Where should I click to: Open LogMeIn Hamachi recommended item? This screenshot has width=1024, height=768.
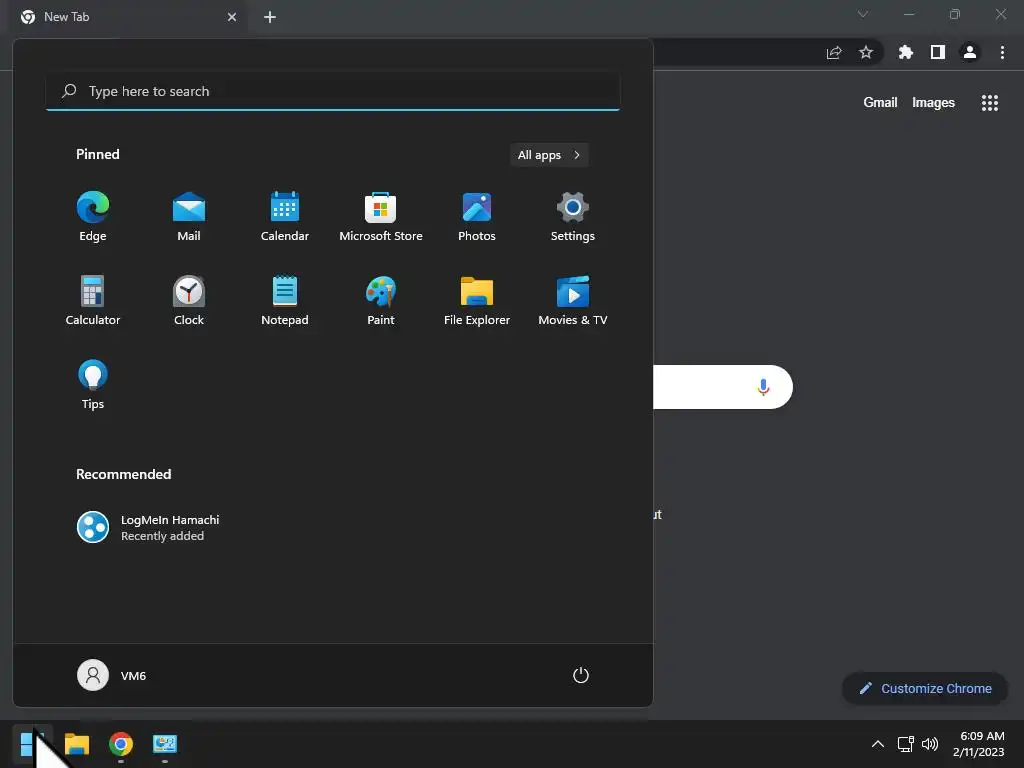pos(149,527)
